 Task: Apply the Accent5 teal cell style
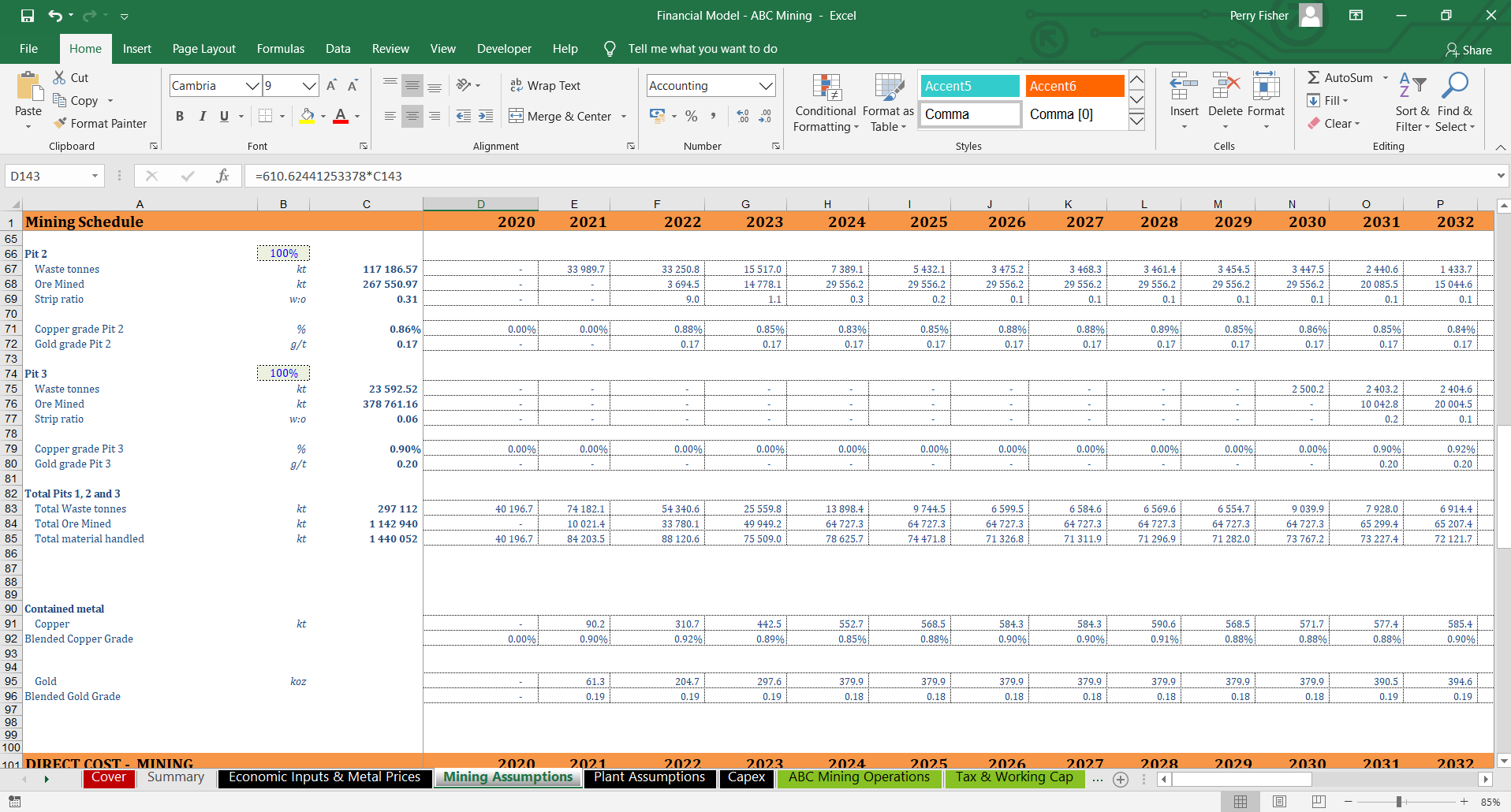point(970,86)
